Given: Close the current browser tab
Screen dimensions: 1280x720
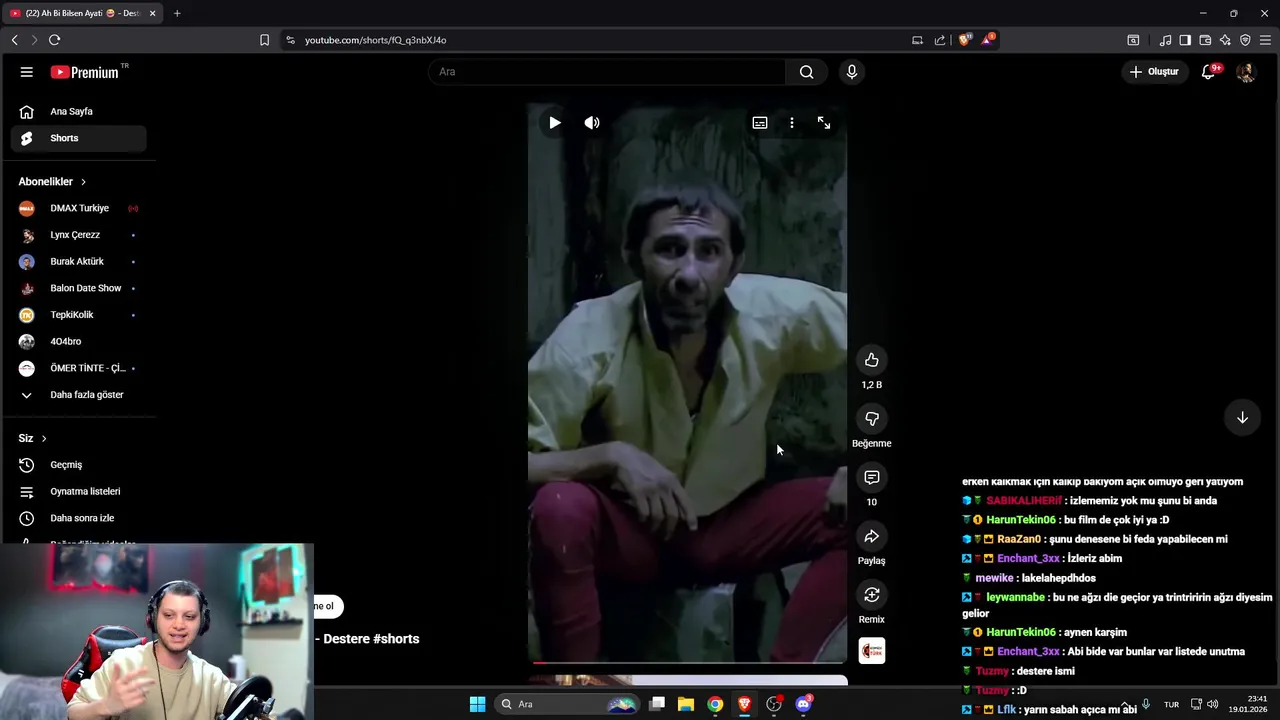Looking at the screenshot, I should point(153,13).
